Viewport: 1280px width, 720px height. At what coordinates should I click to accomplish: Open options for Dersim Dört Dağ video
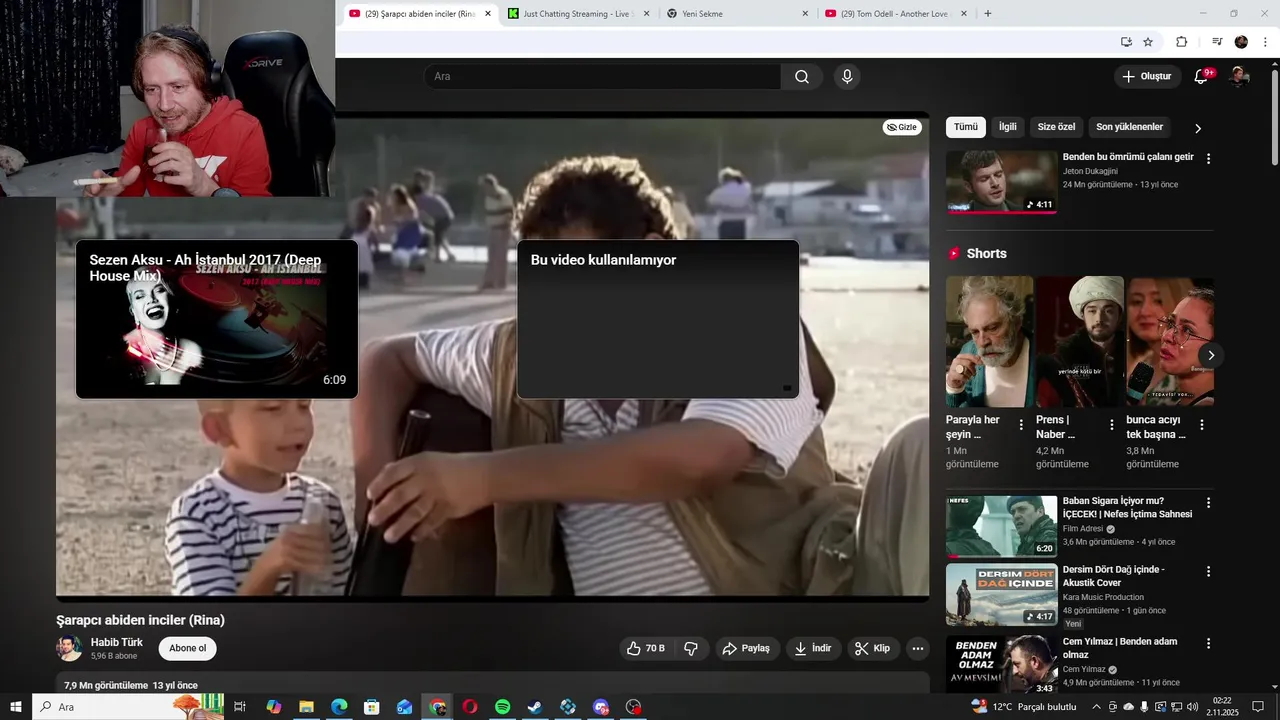click(x=1208, y=572)
